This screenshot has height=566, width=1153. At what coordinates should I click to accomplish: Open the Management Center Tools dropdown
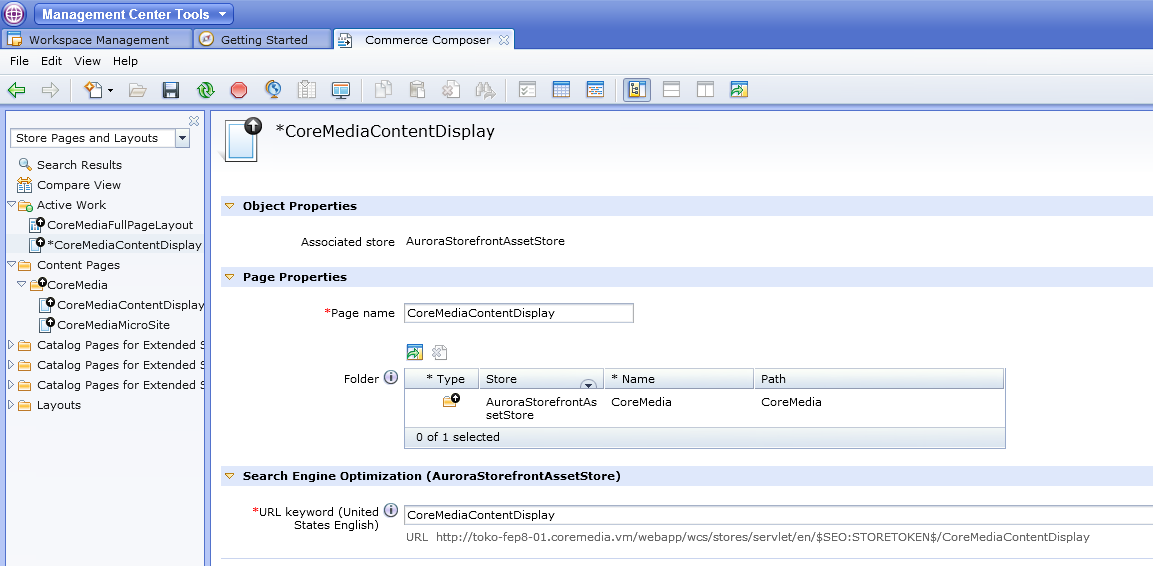point(134,14)
